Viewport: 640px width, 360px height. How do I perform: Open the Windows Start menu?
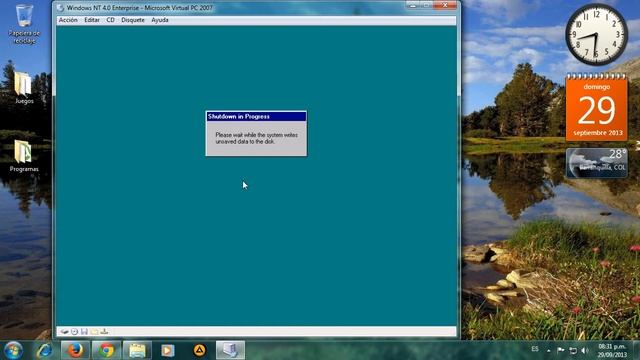click(x=13, y=350)
